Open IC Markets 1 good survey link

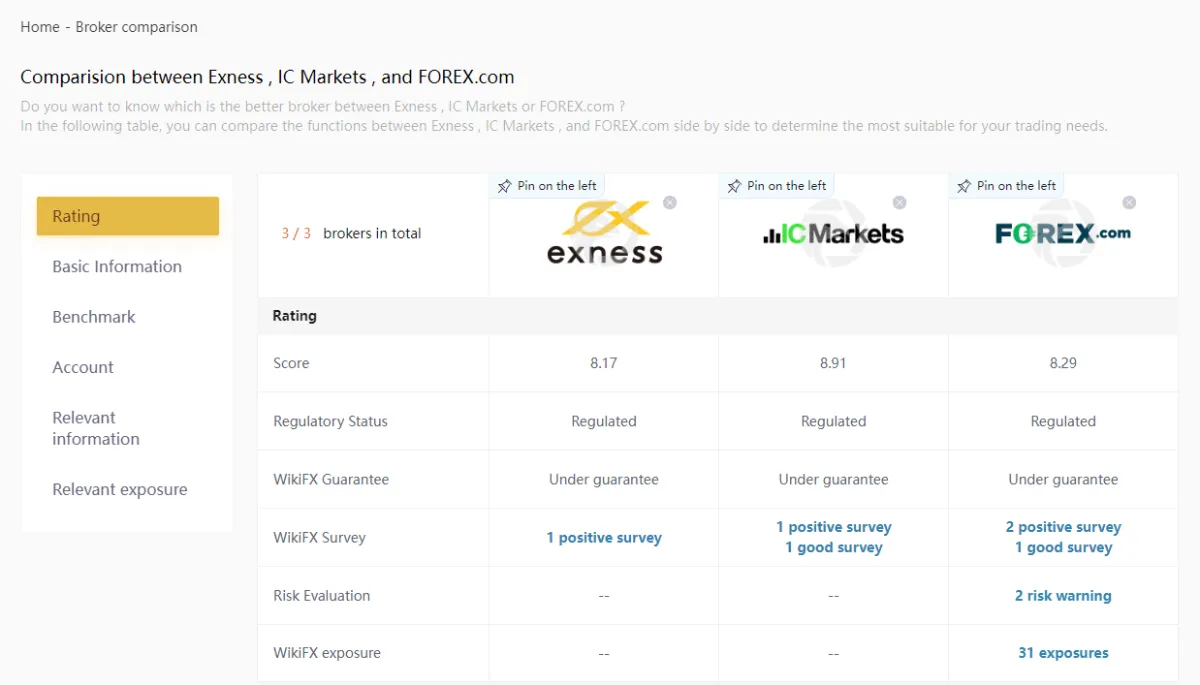pos(834,547)
